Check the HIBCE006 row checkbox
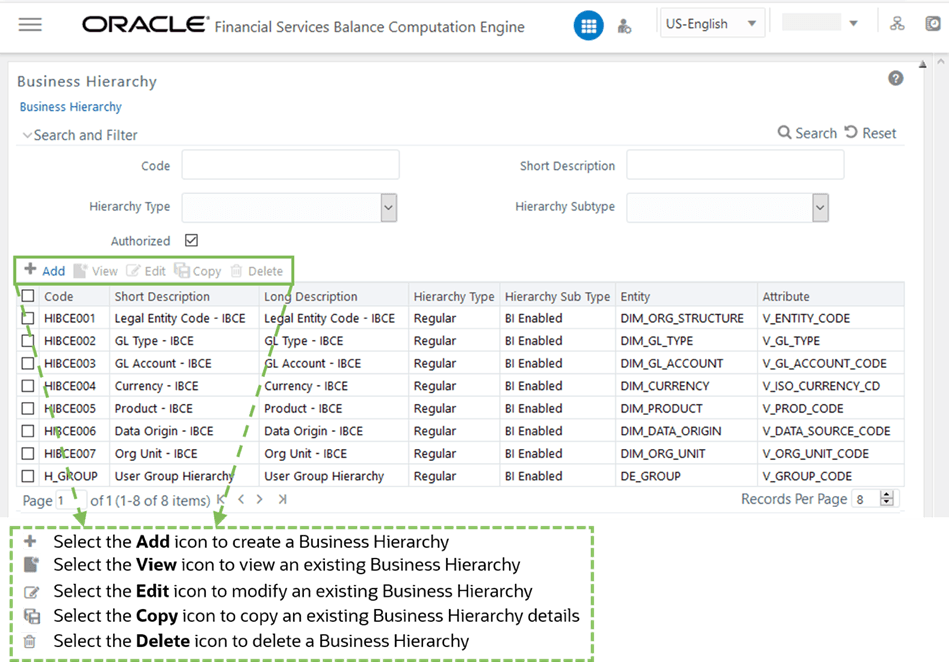 (28, 431)
